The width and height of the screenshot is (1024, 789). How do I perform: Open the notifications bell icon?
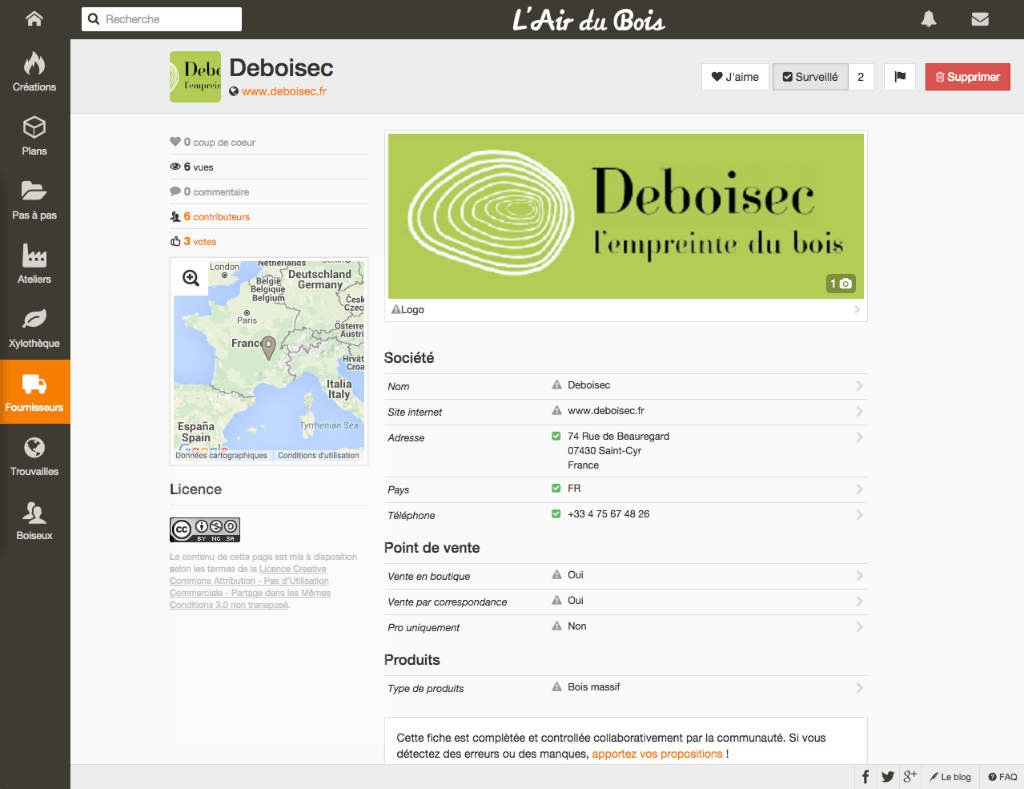point(929,19)
